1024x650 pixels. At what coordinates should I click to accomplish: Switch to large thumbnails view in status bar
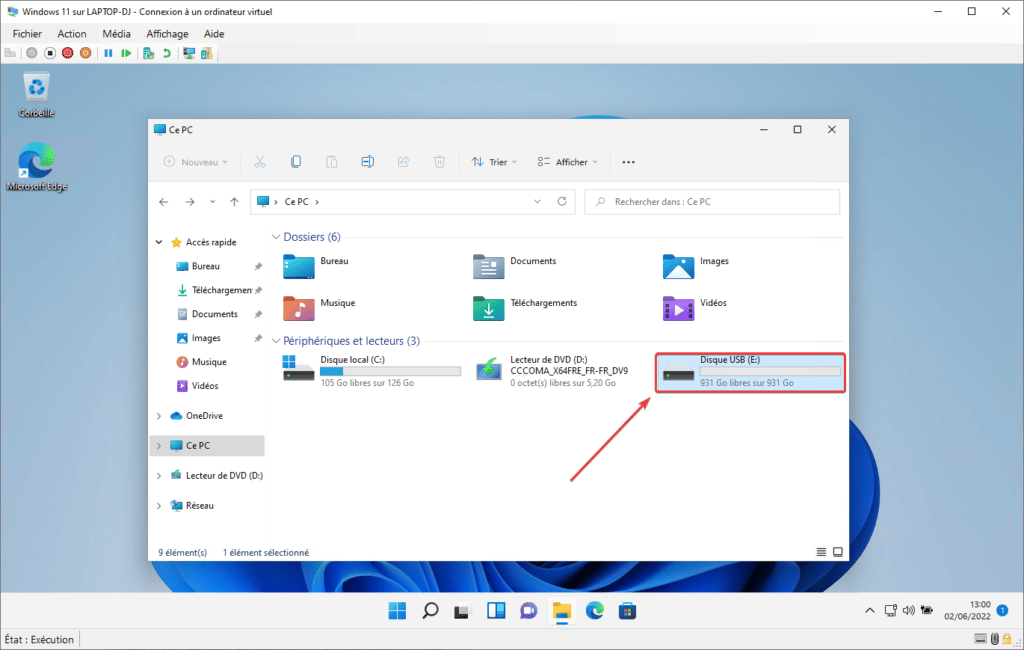[x=838, y=552]
